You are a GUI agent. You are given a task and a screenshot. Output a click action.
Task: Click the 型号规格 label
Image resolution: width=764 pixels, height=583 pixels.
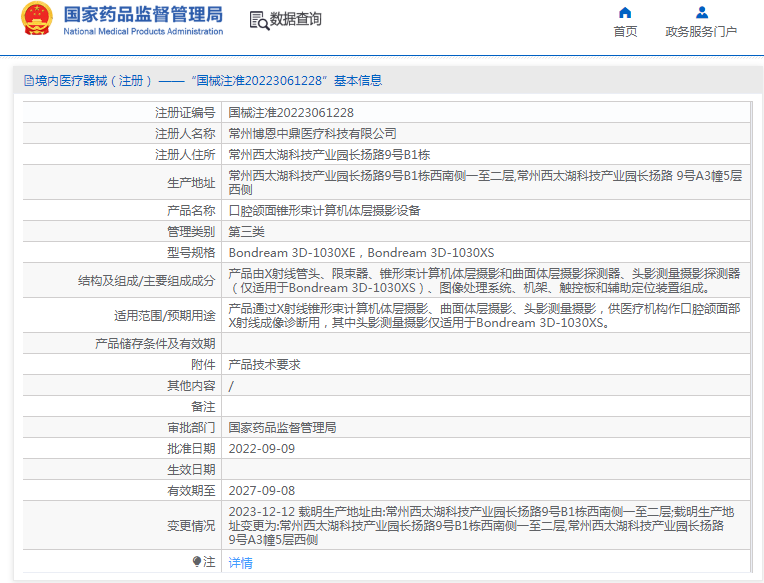(191, 253)
